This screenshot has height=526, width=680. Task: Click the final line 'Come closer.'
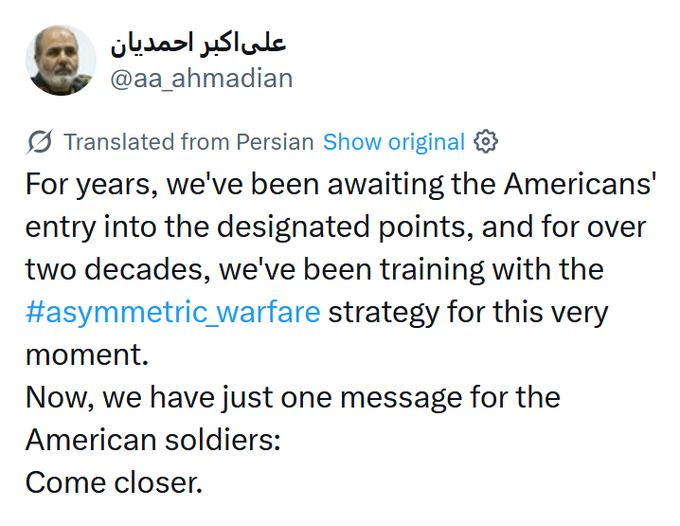(113, 482)
